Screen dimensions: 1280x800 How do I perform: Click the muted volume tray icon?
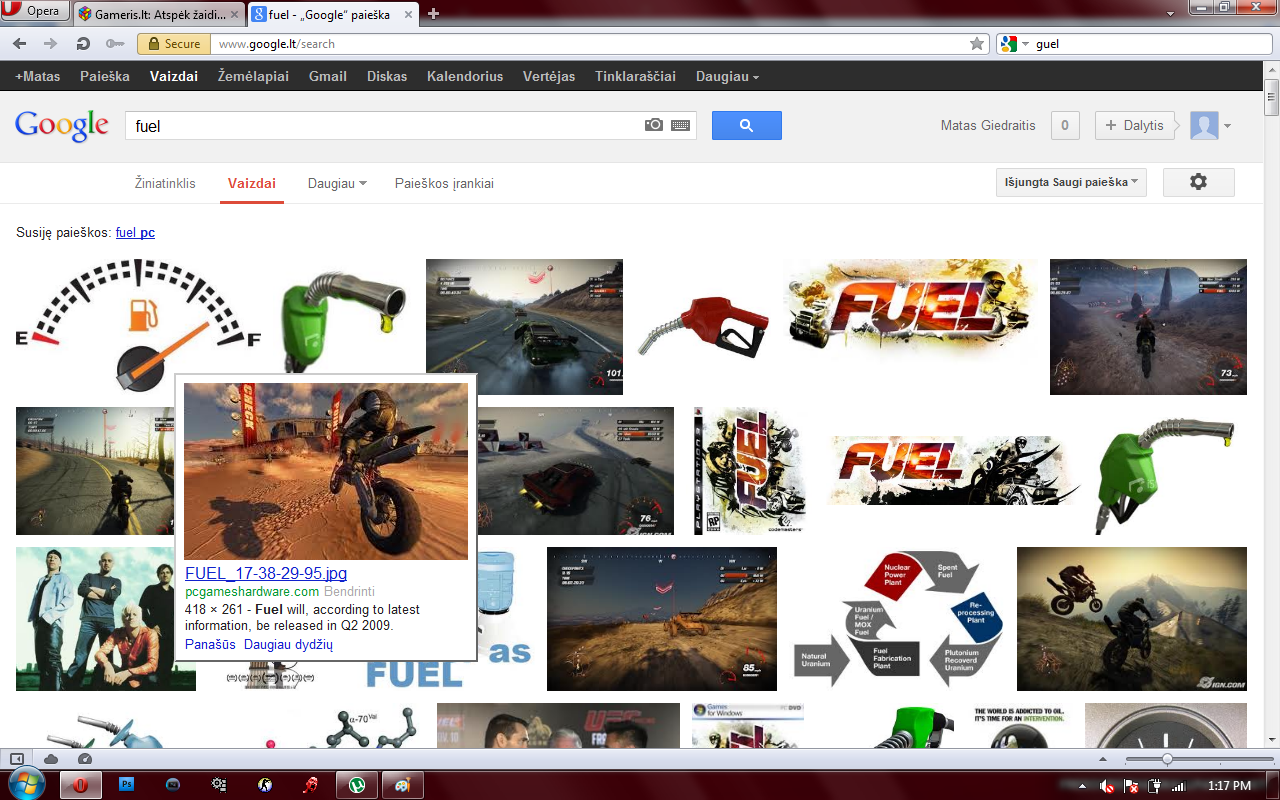tap(1108, 786)
